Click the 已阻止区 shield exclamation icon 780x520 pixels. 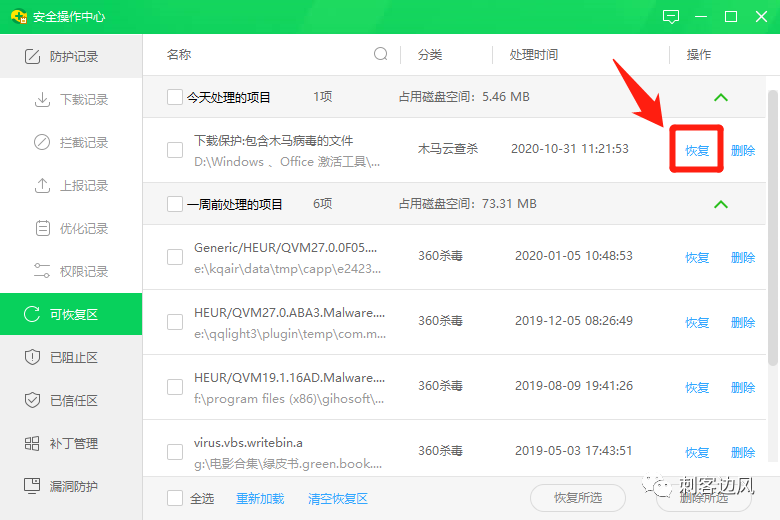tap(32, 357)
